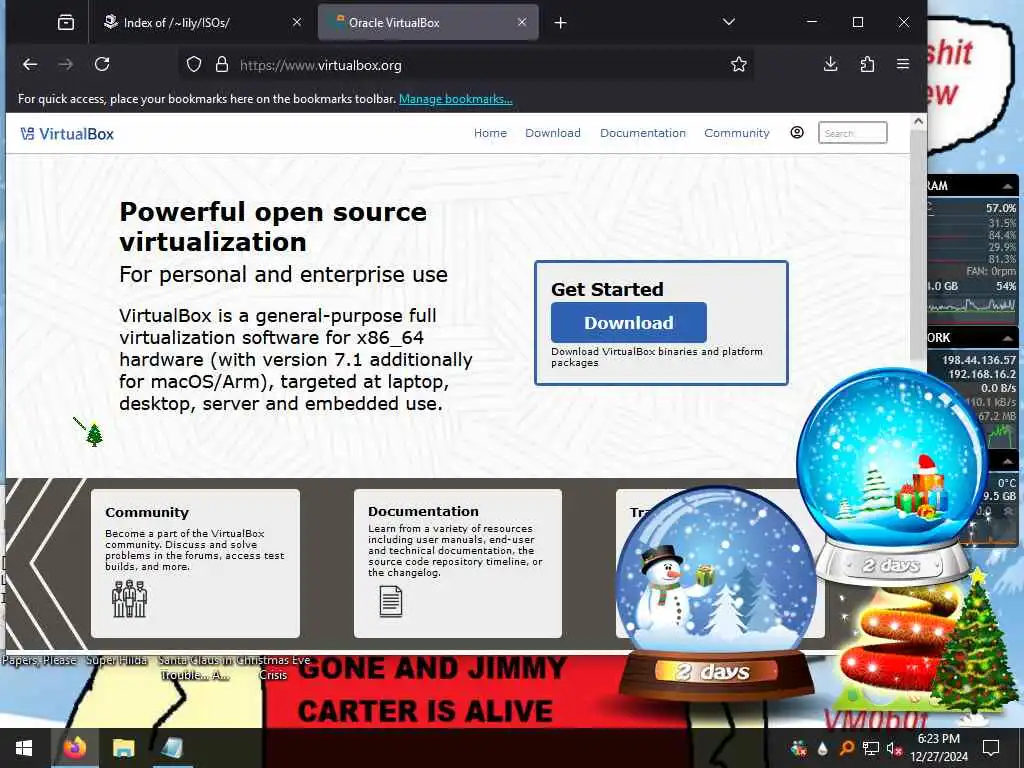The width and height of the screenshot is (1024, 768).
Task: Open the Documentation nav item
Action: (x=643, y=133)
